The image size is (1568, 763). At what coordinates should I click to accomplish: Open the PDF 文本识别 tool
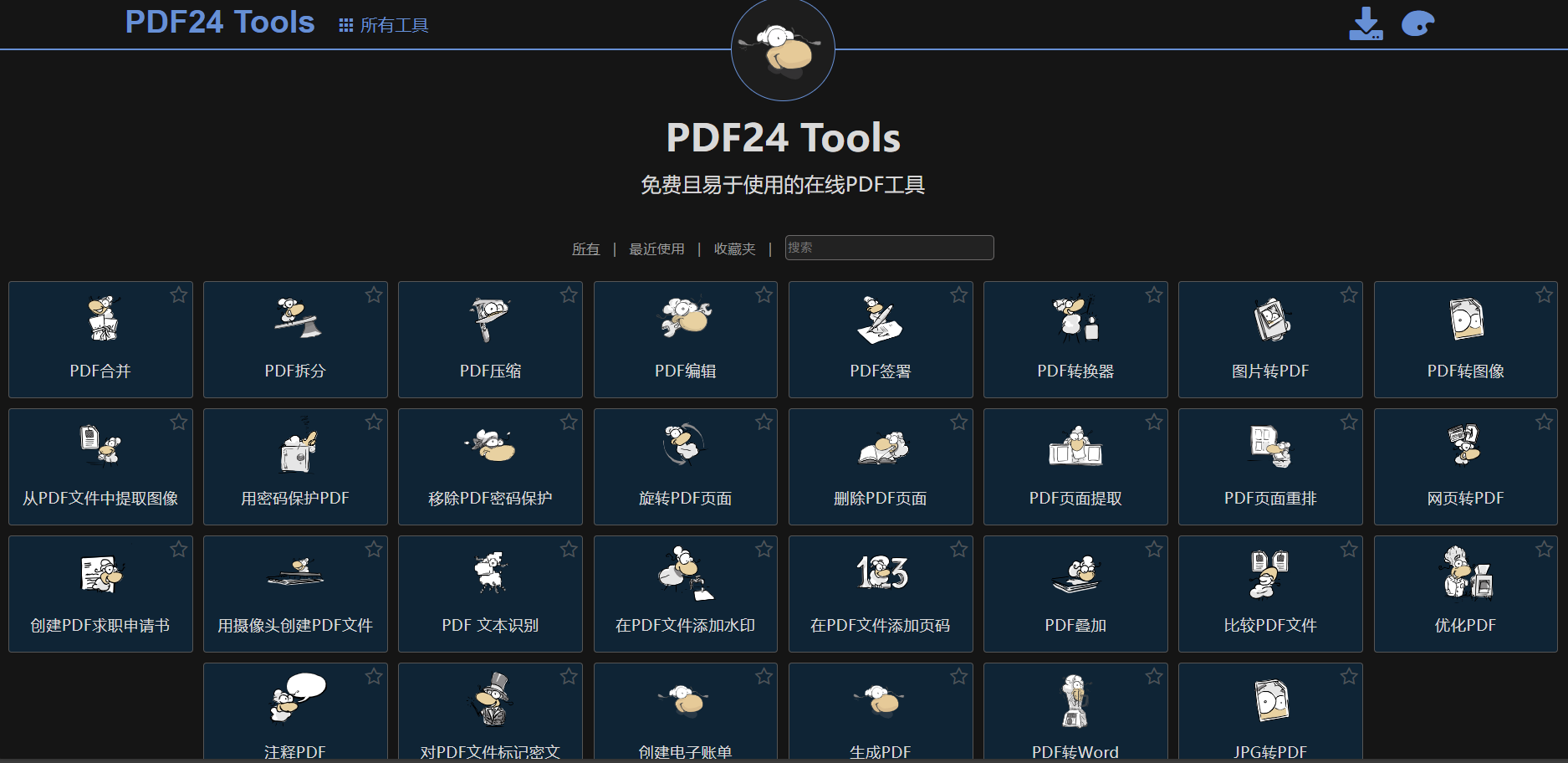click(490, 594)
